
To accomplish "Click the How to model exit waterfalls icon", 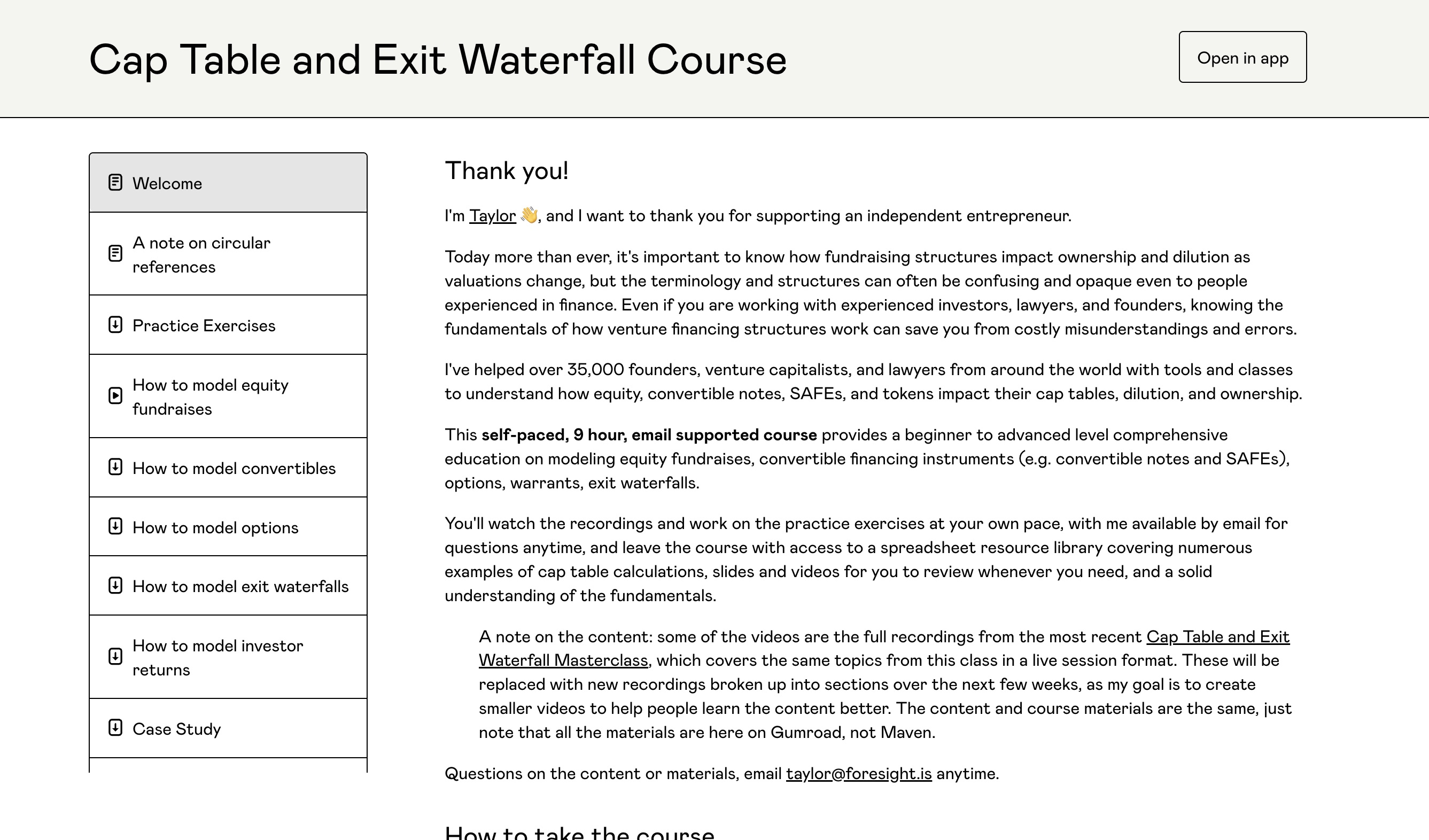I will (115, 586).
